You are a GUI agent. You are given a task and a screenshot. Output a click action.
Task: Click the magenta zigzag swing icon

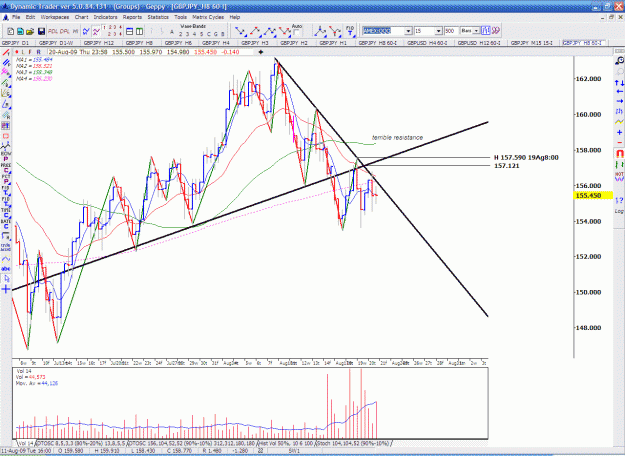(96, 31)
